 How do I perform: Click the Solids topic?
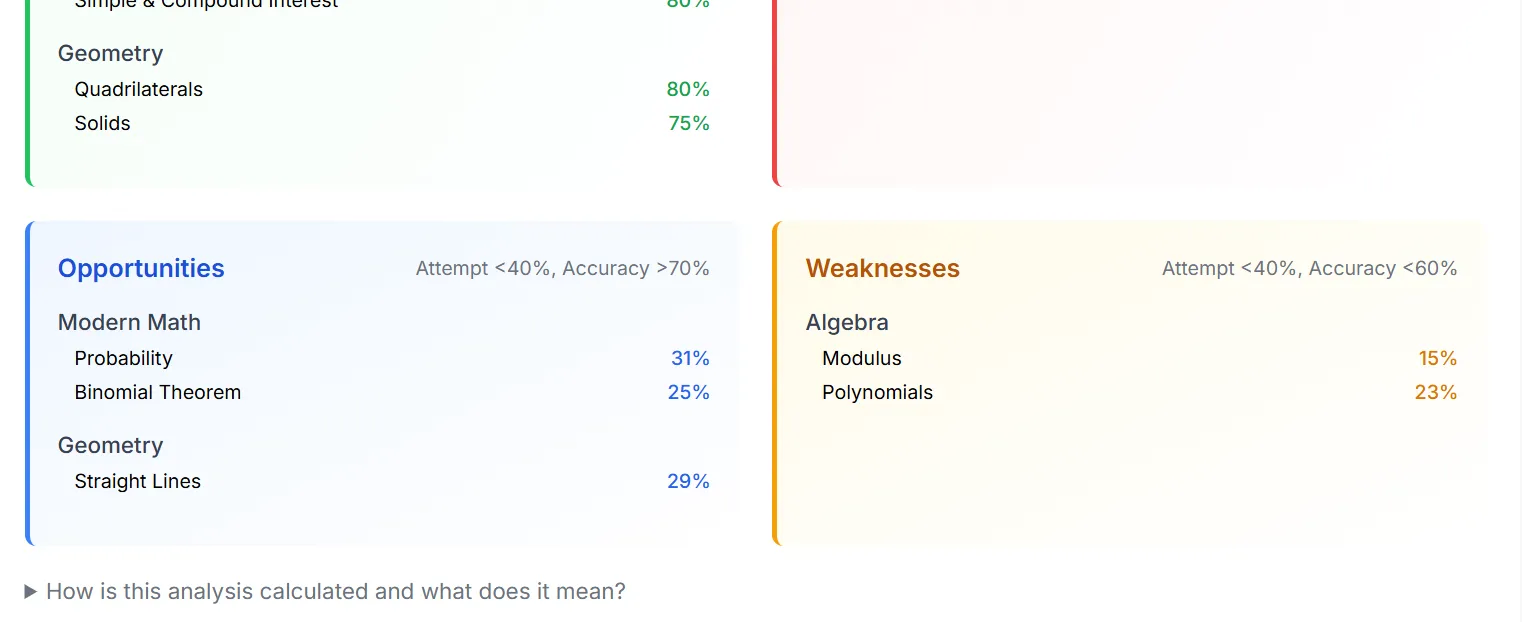103,123
